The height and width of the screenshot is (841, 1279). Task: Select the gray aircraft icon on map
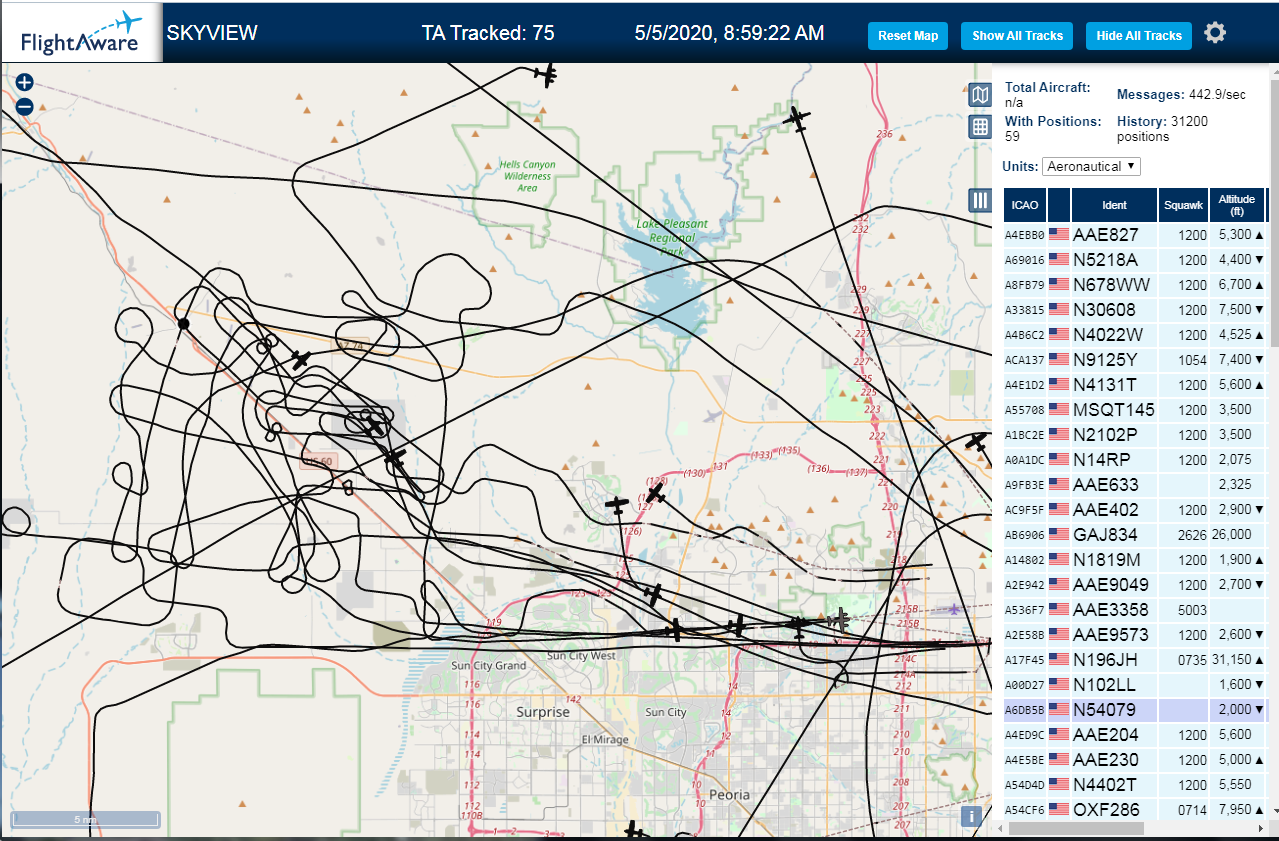pyautogui.click(x=839, y=621)
